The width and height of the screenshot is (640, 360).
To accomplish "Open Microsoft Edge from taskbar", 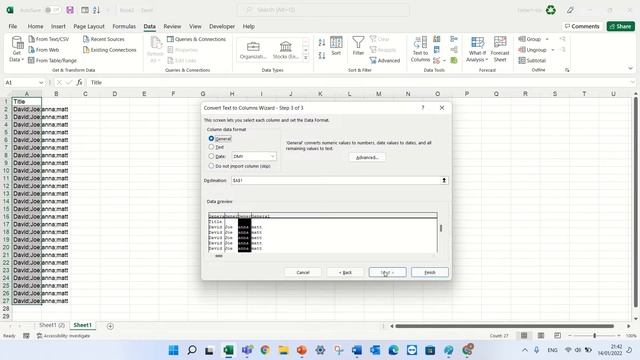I will pyautogui.click(x=393, y=350).
